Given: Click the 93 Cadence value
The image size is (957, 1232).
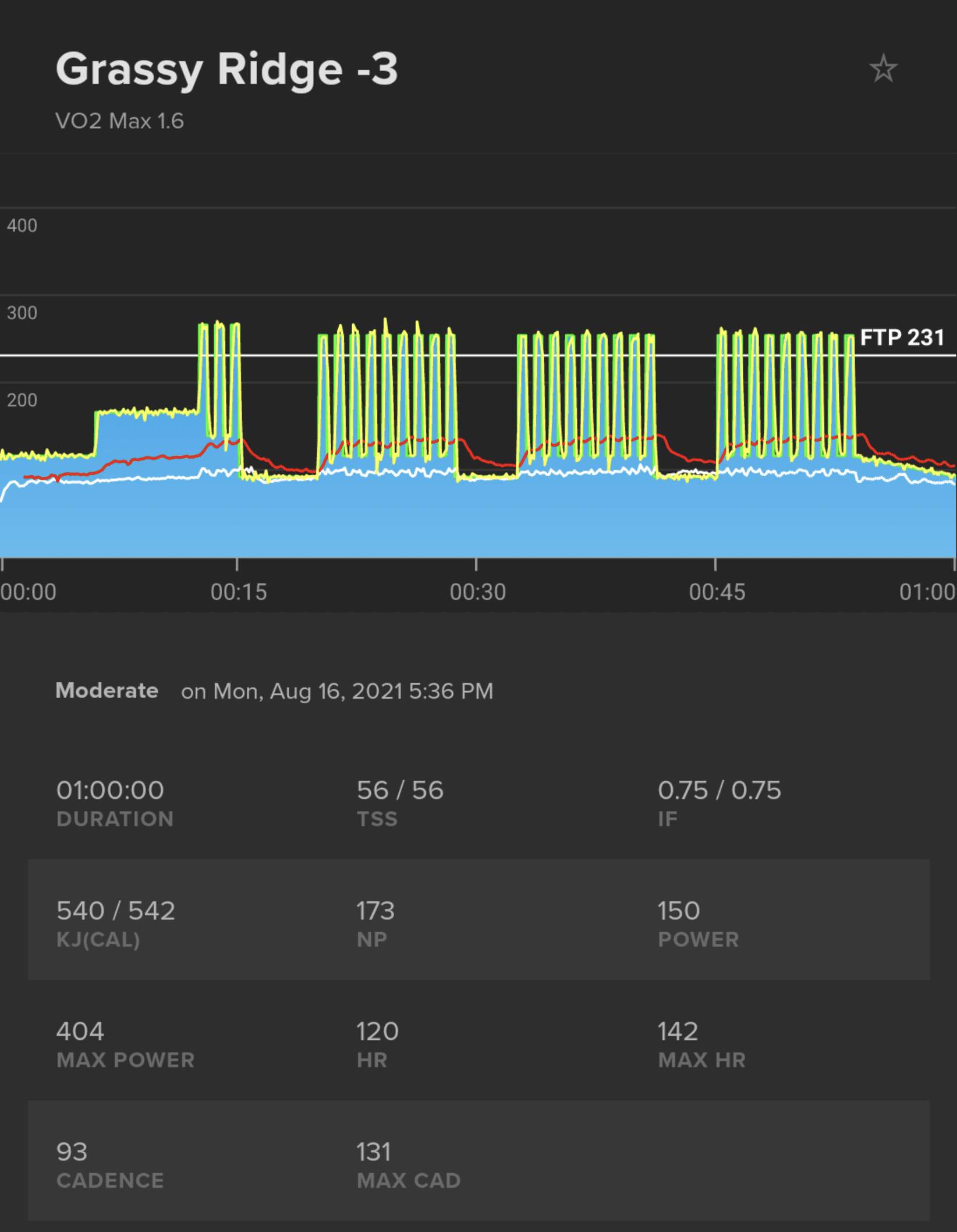Looking at the screenshot, I should pos(72,1152).
